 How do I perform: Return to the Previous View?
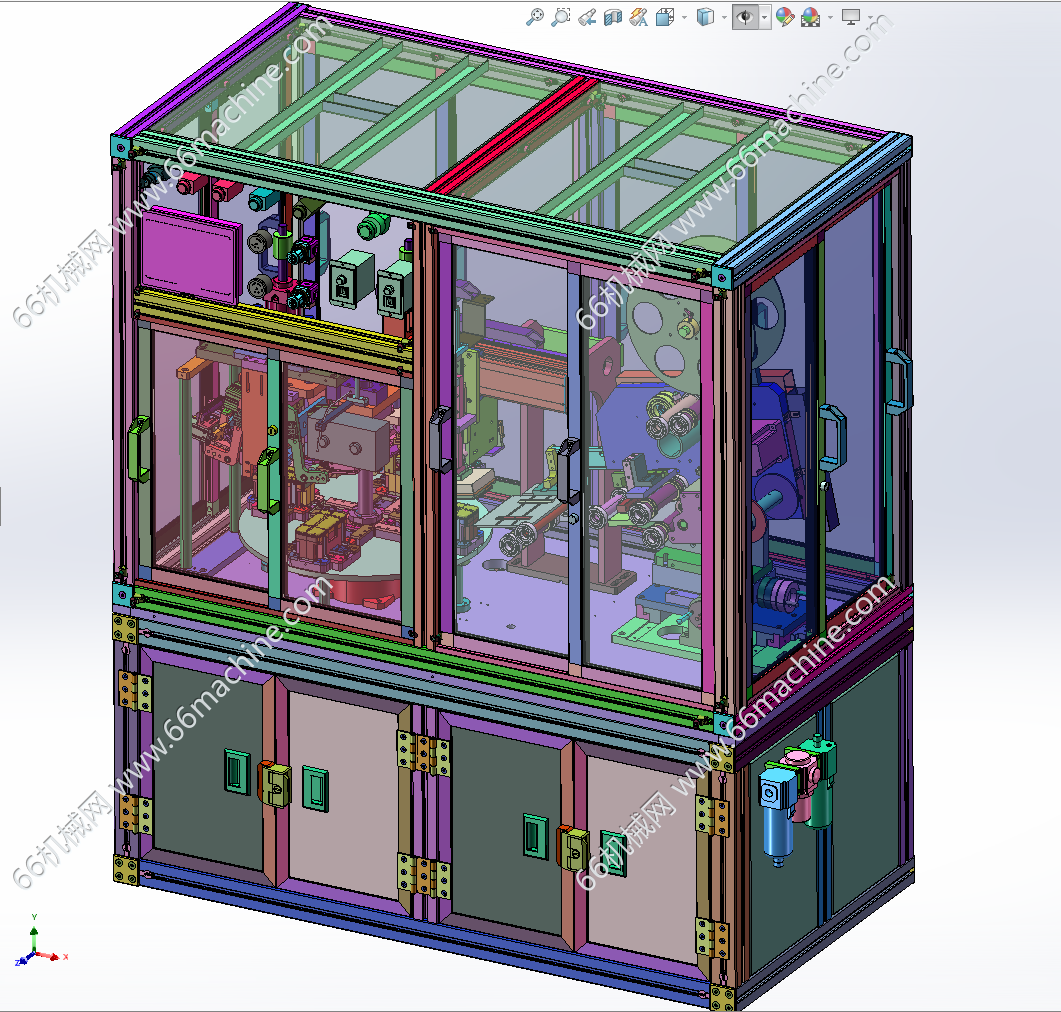point(587,17)
